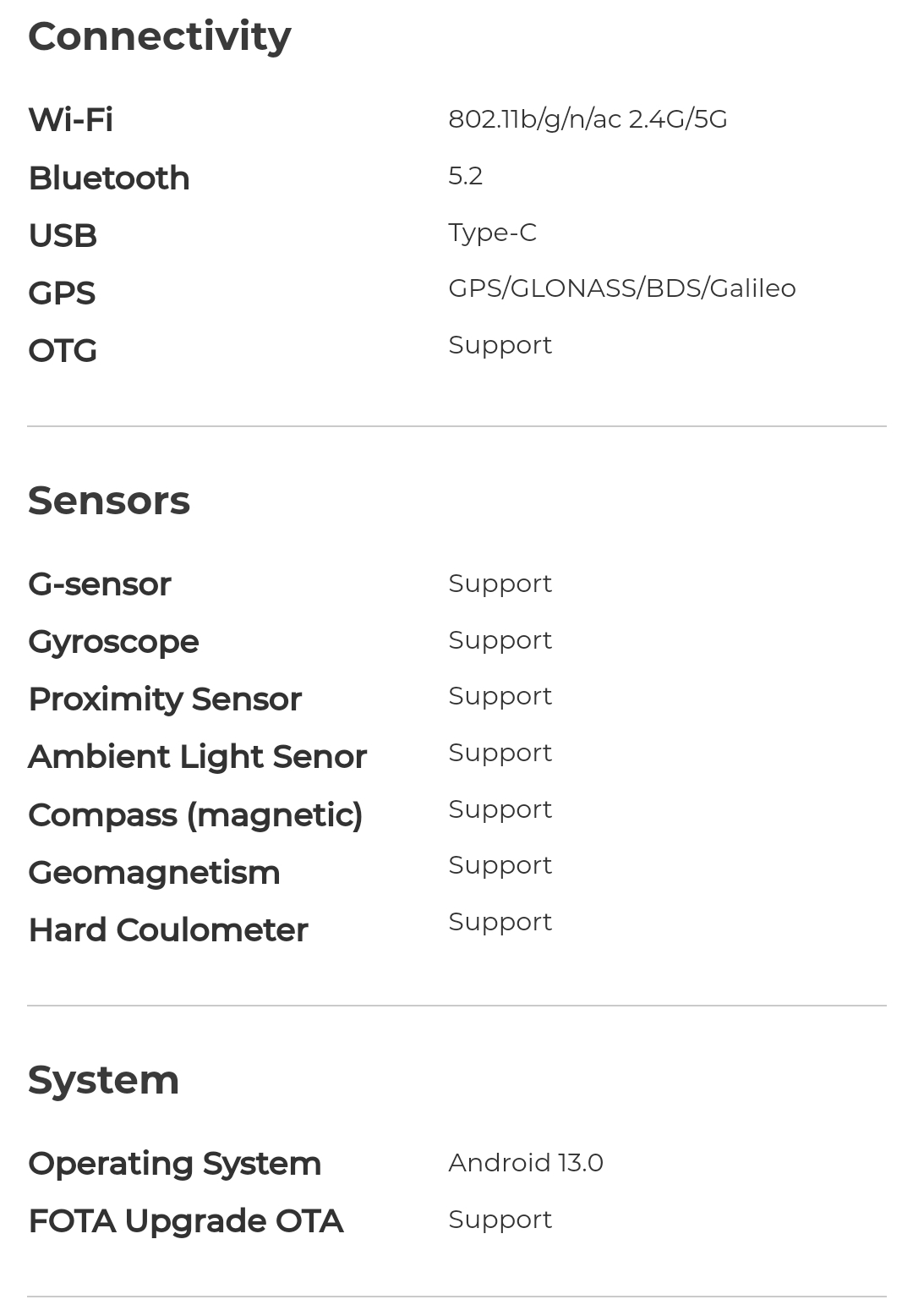Select the 802.11b/g/n/ac 2.4G/5G value
The image size is (913, 1316).
pyautogui.click(x=588, y=119)
